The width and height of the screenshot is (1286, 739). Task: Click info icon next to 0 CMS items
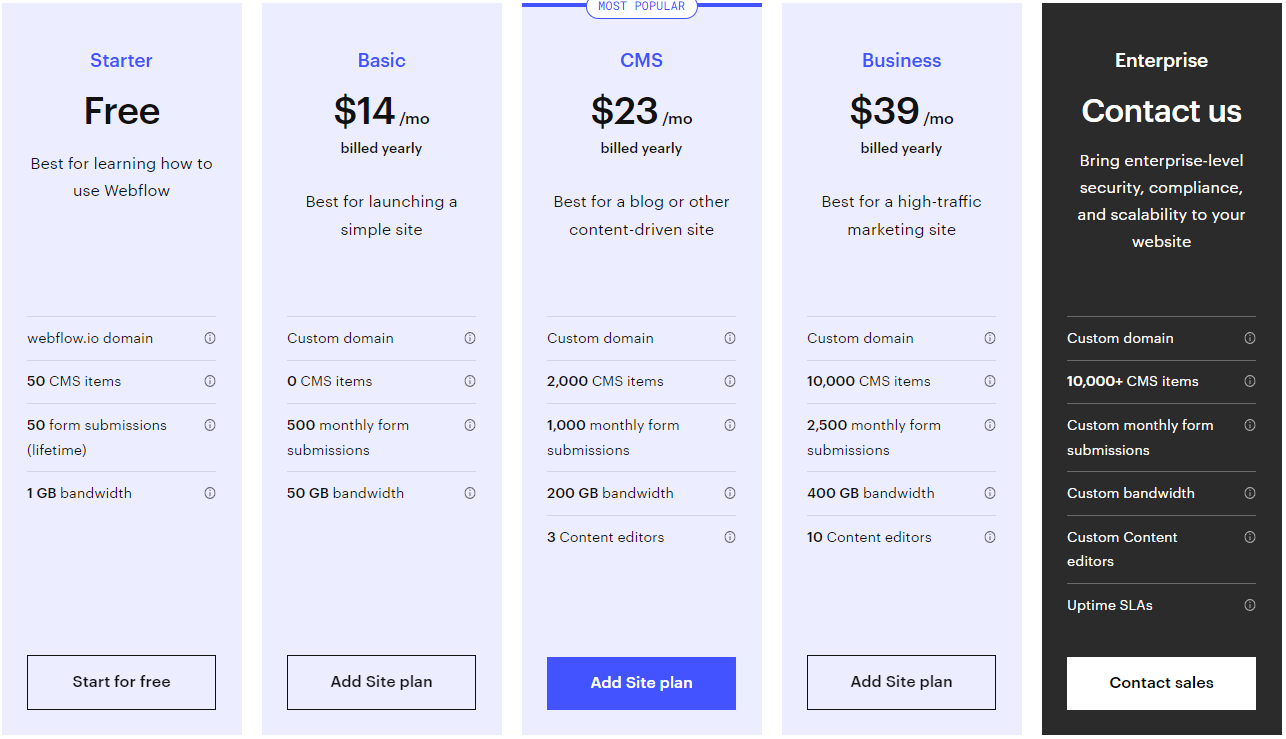(x=470, y=381)
